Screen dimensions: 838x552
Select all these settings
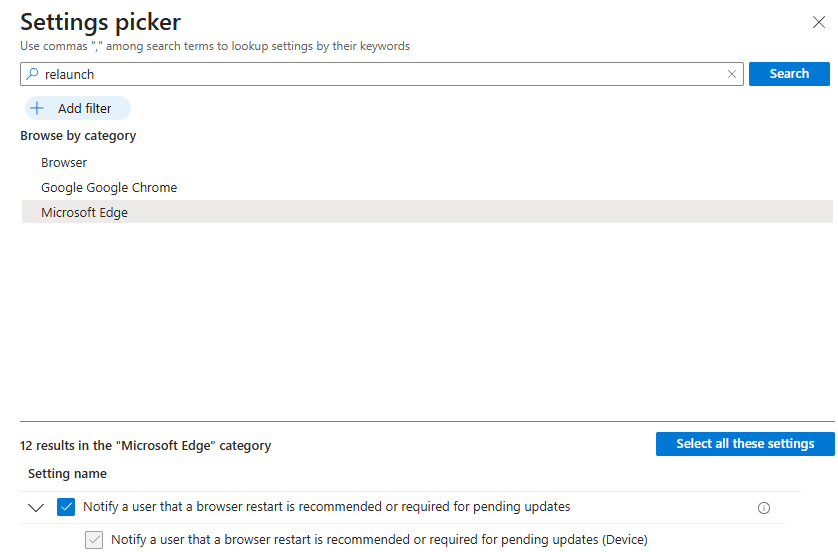[745, 444]
